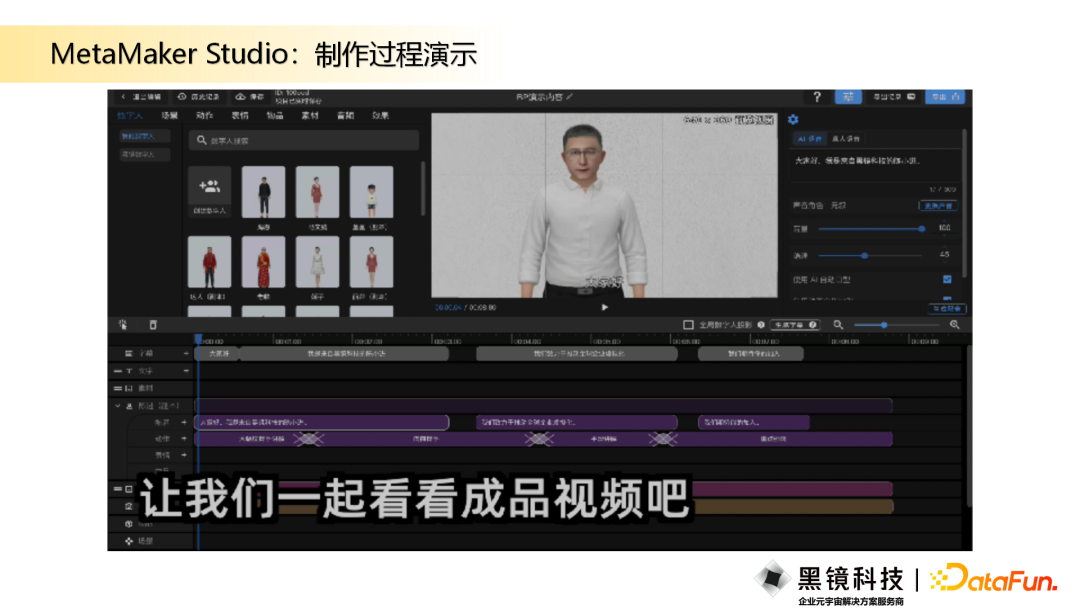Click the create digital human add-people icon

pos(209,187)
